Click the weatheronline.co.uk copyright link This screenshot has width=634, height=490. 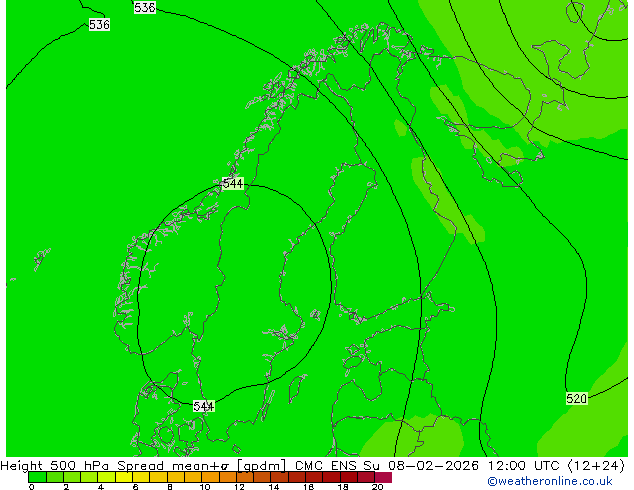tap(550, 481)
